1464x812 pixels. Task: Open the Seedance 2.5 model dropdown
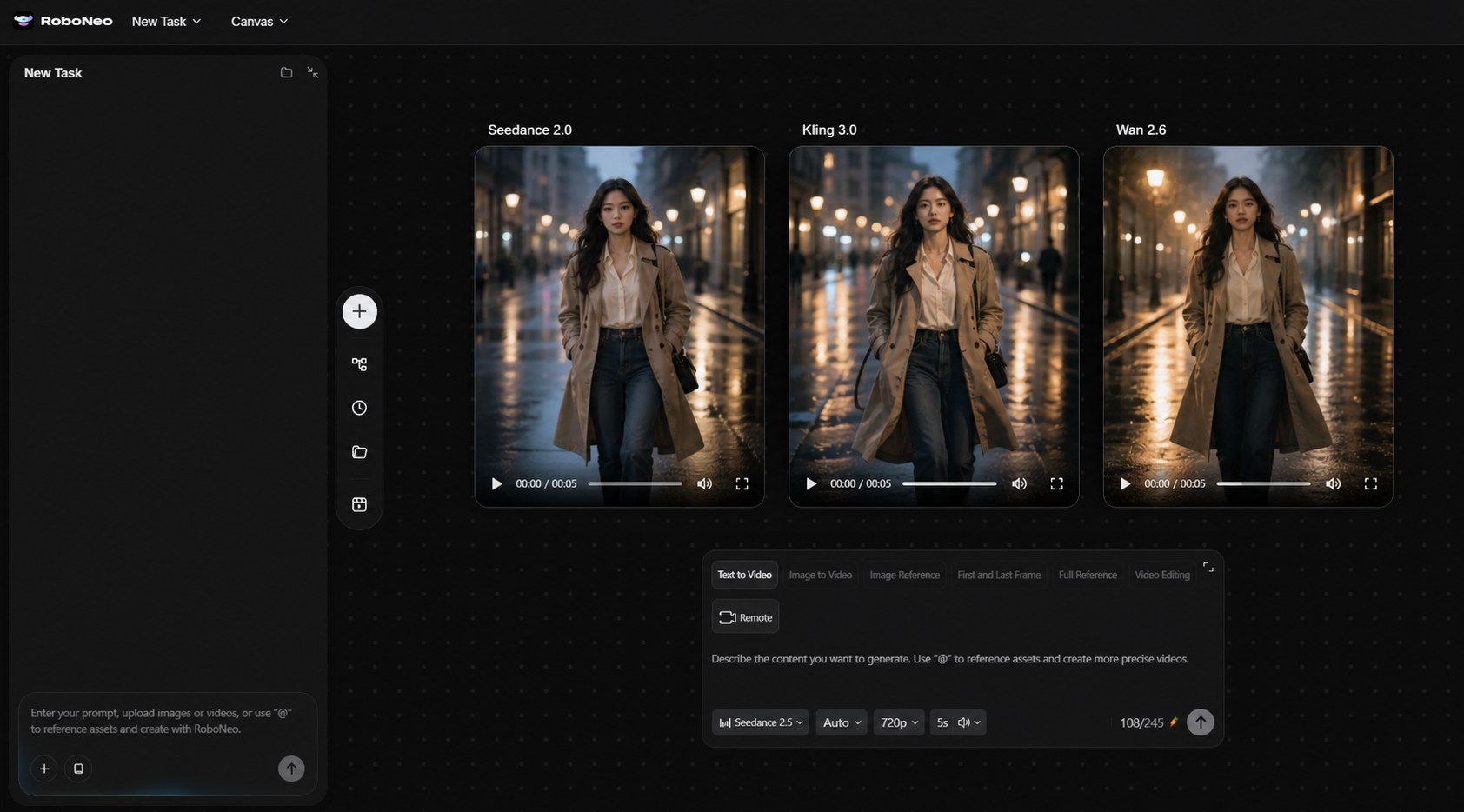[761, 722]
